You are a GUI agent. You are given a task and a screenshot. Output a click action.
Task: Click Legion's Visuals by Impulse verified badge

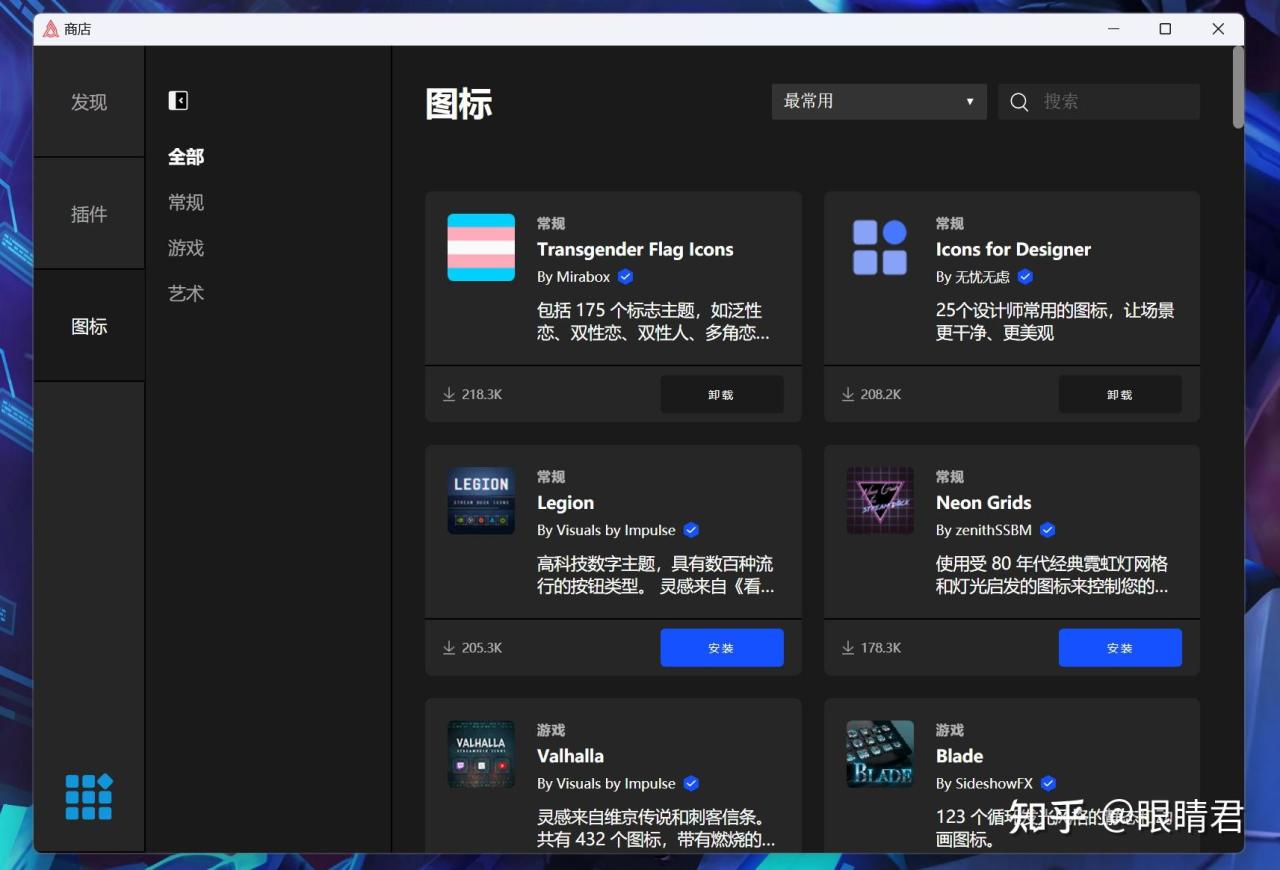[x=691, y=530]
